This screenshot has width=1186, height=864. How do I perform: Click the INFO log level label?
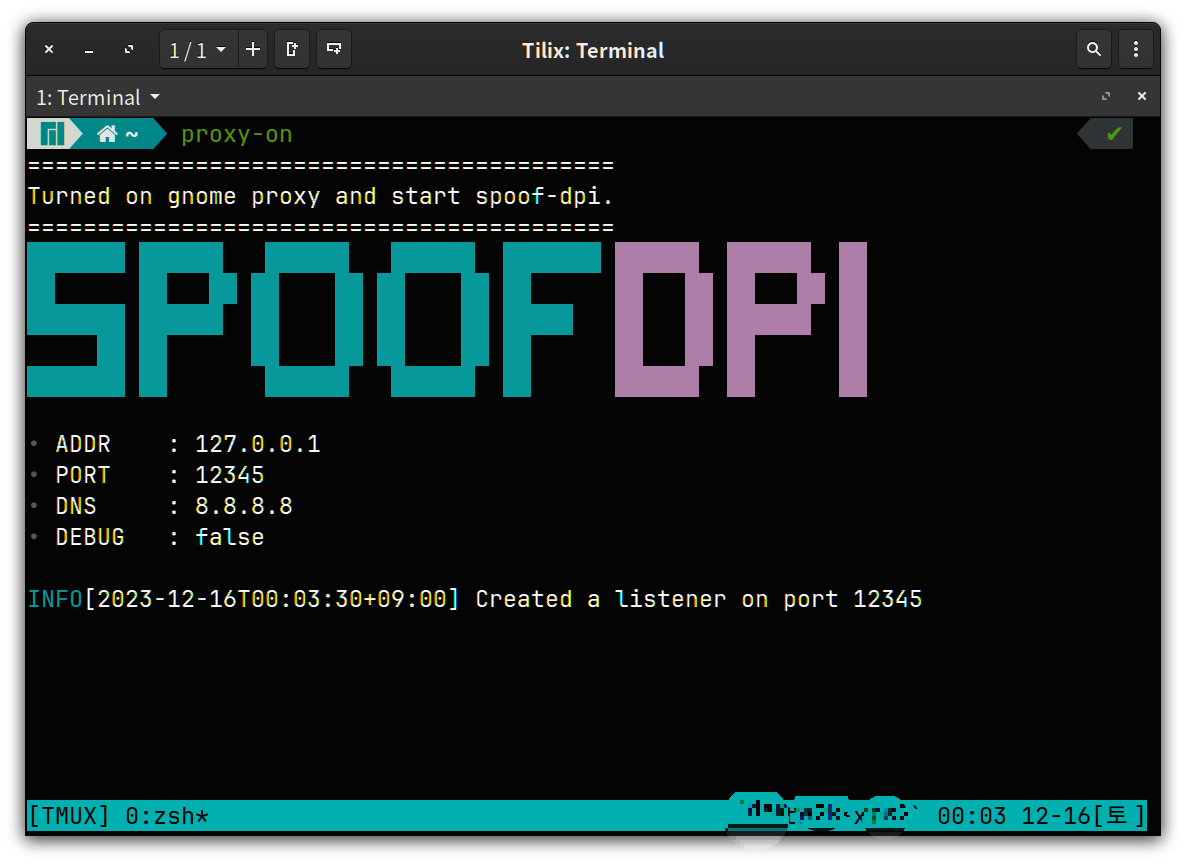point(55,599)
